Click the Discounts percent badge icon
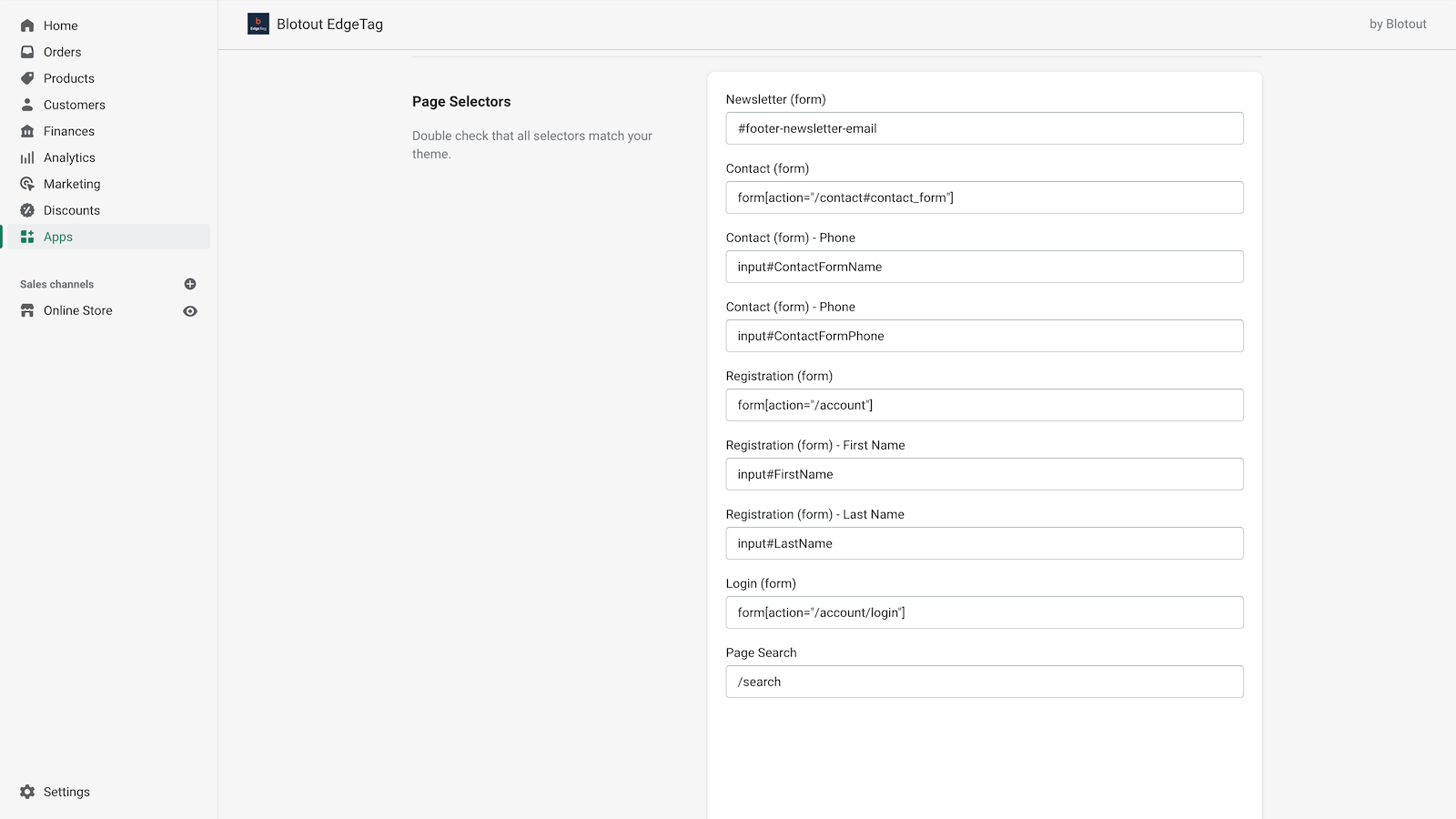The image size is (1456, 819). pyautogui.click(x=27, y=210)
